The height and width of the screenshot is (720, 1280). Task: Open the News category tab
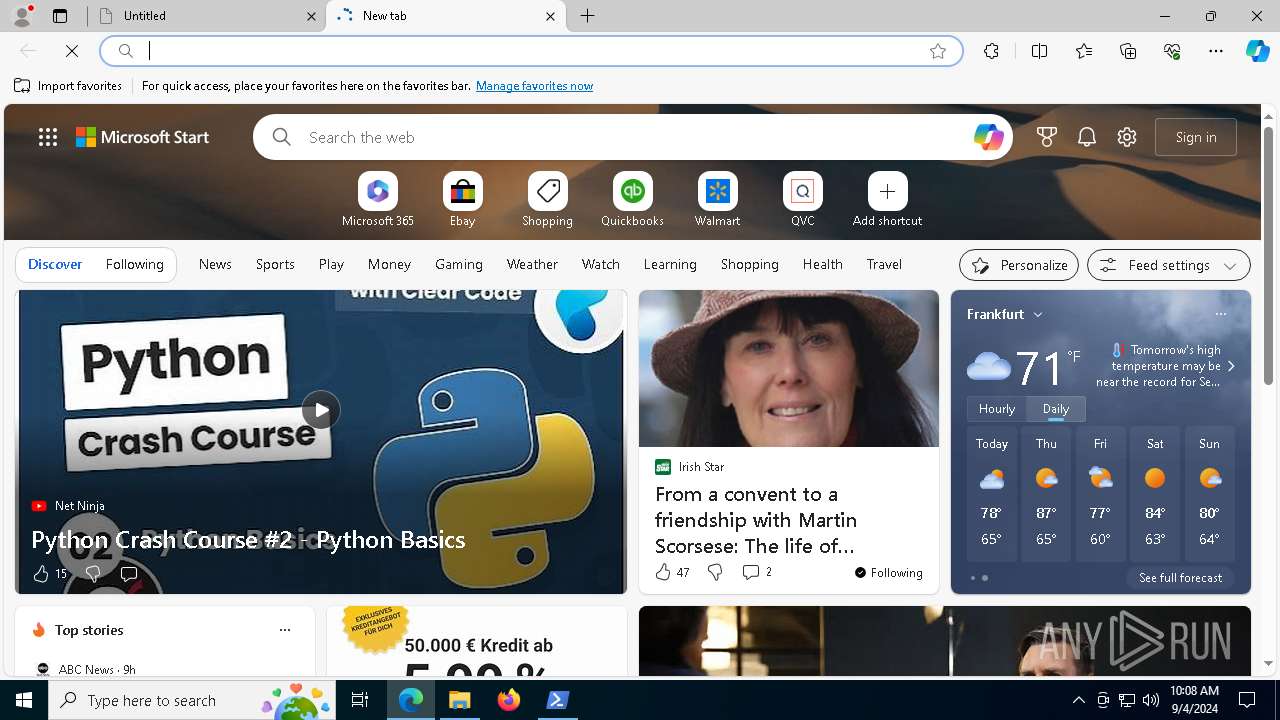[215, 264]
